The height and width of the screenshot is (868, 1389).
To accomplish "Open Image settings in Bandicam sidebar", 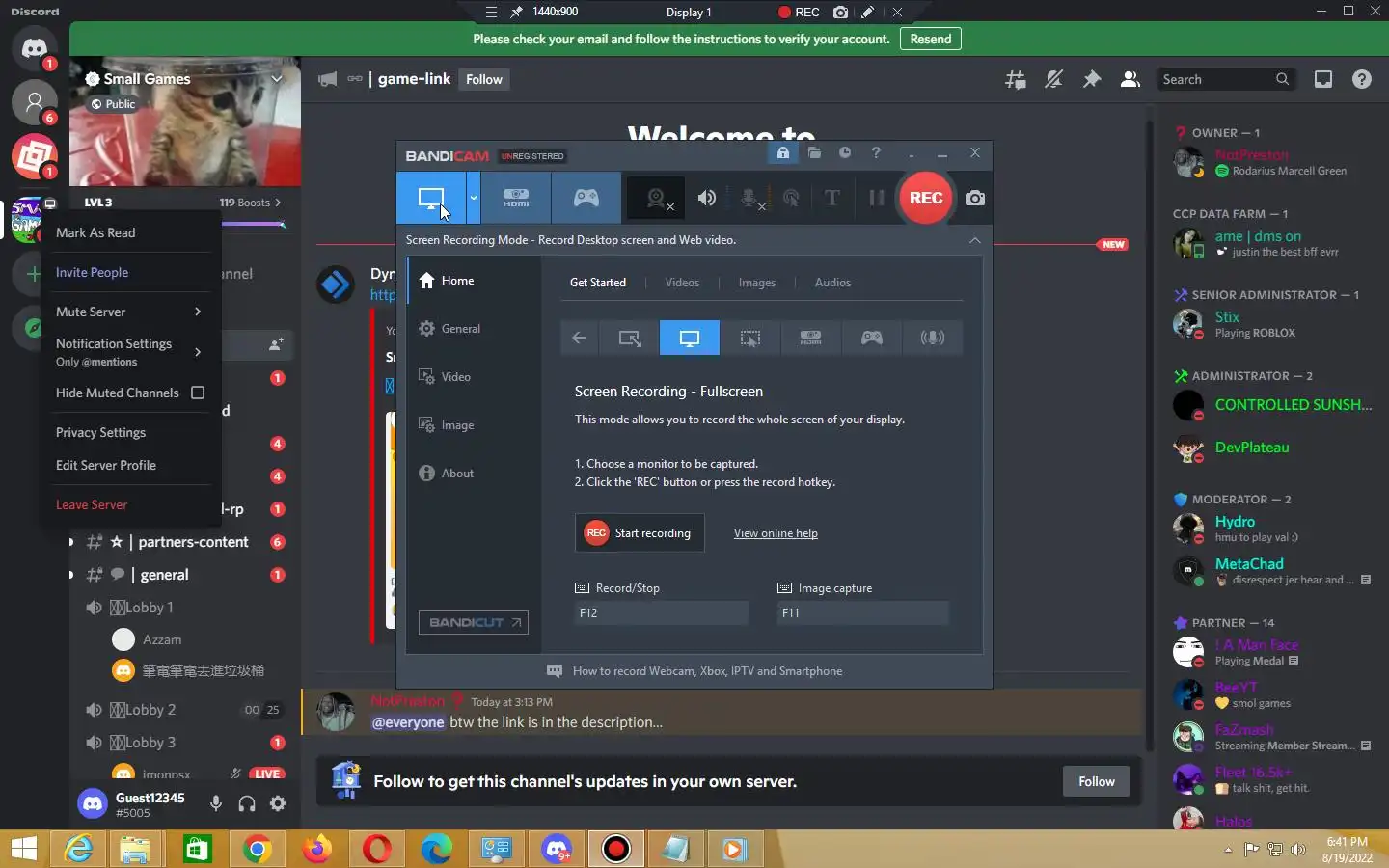I will [473, 425].
